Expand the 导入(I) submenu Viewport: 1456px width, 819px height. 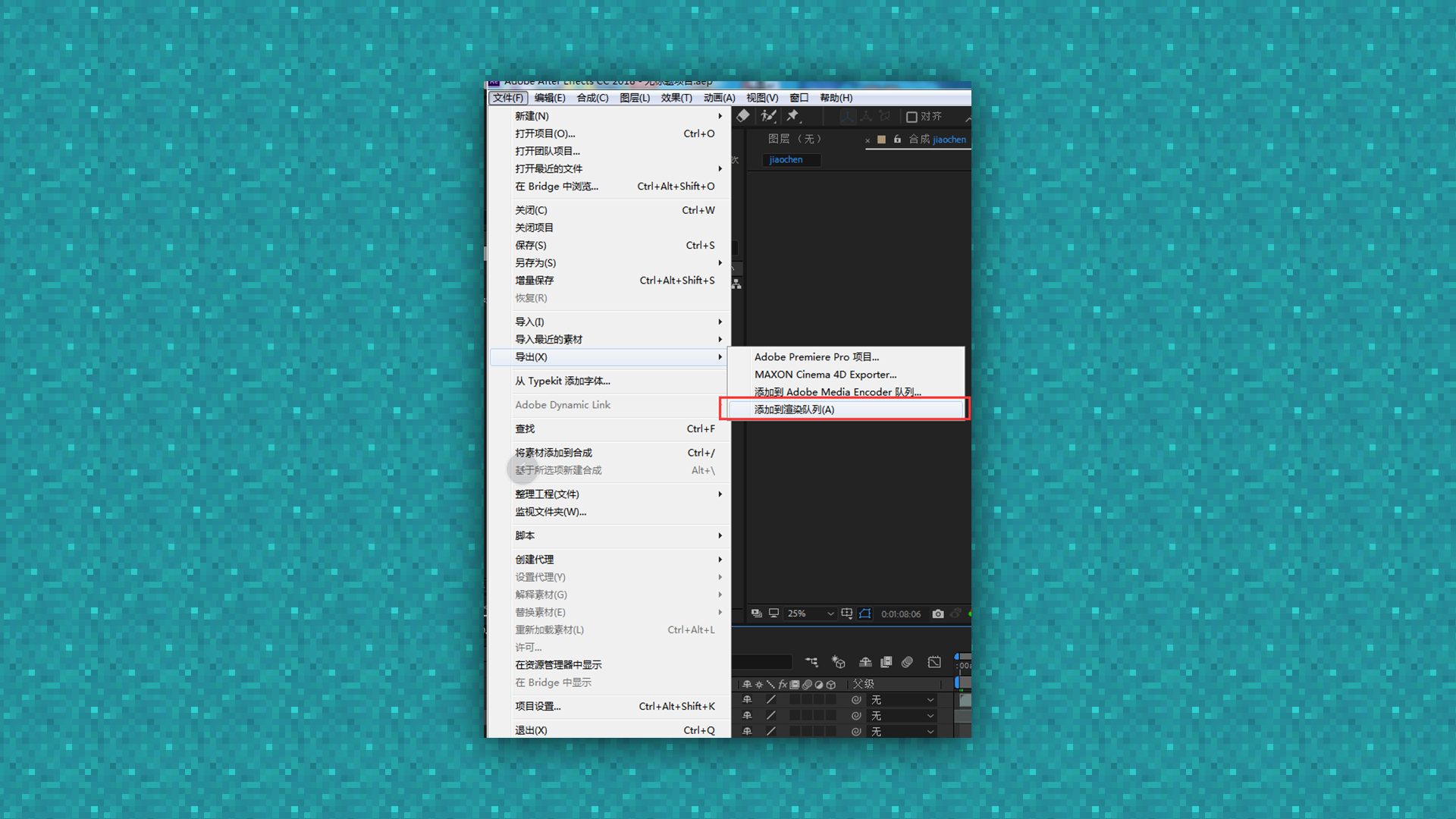point(610,322)
